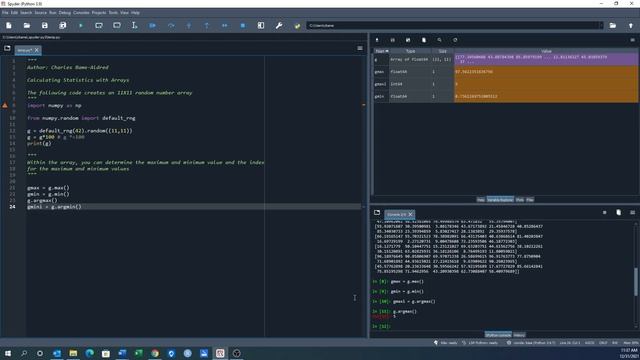Open the Tools menu
640x360 pixels.
pyautogui.click(x=113, y=13)
